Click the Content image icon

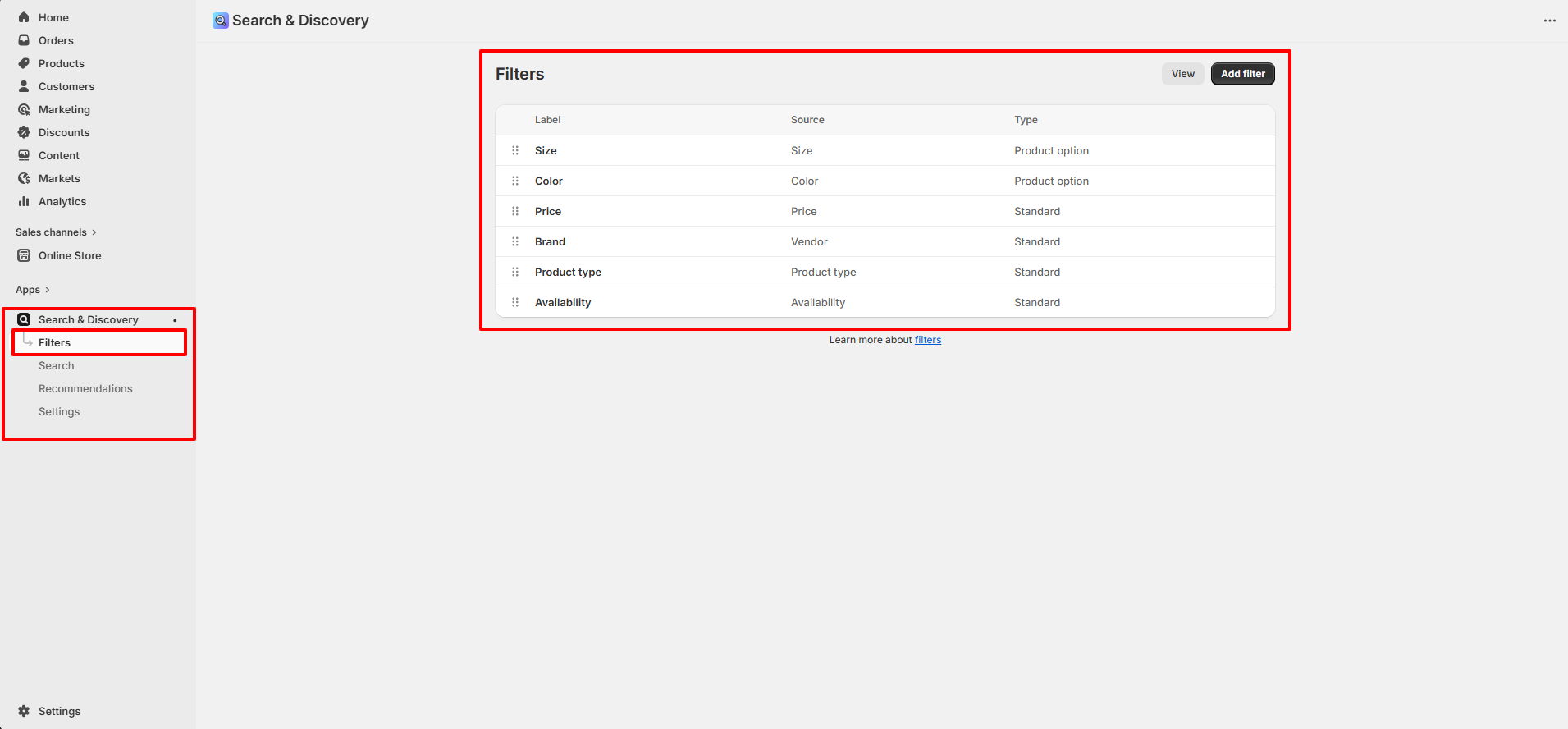(24, 155)
